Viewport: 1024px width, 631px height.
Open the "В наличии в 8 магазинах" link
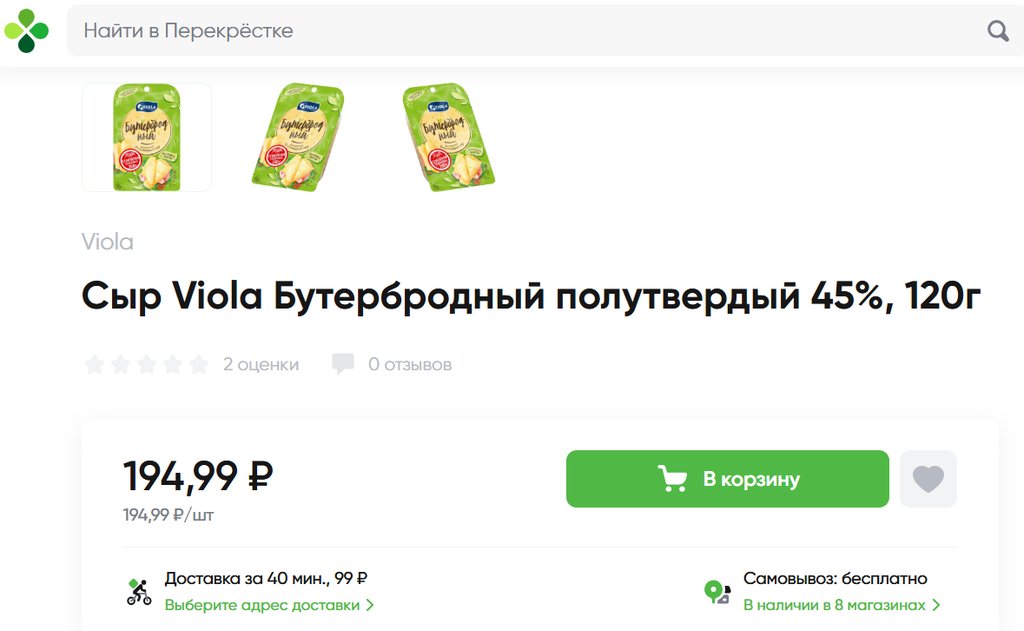pos(834,605)
